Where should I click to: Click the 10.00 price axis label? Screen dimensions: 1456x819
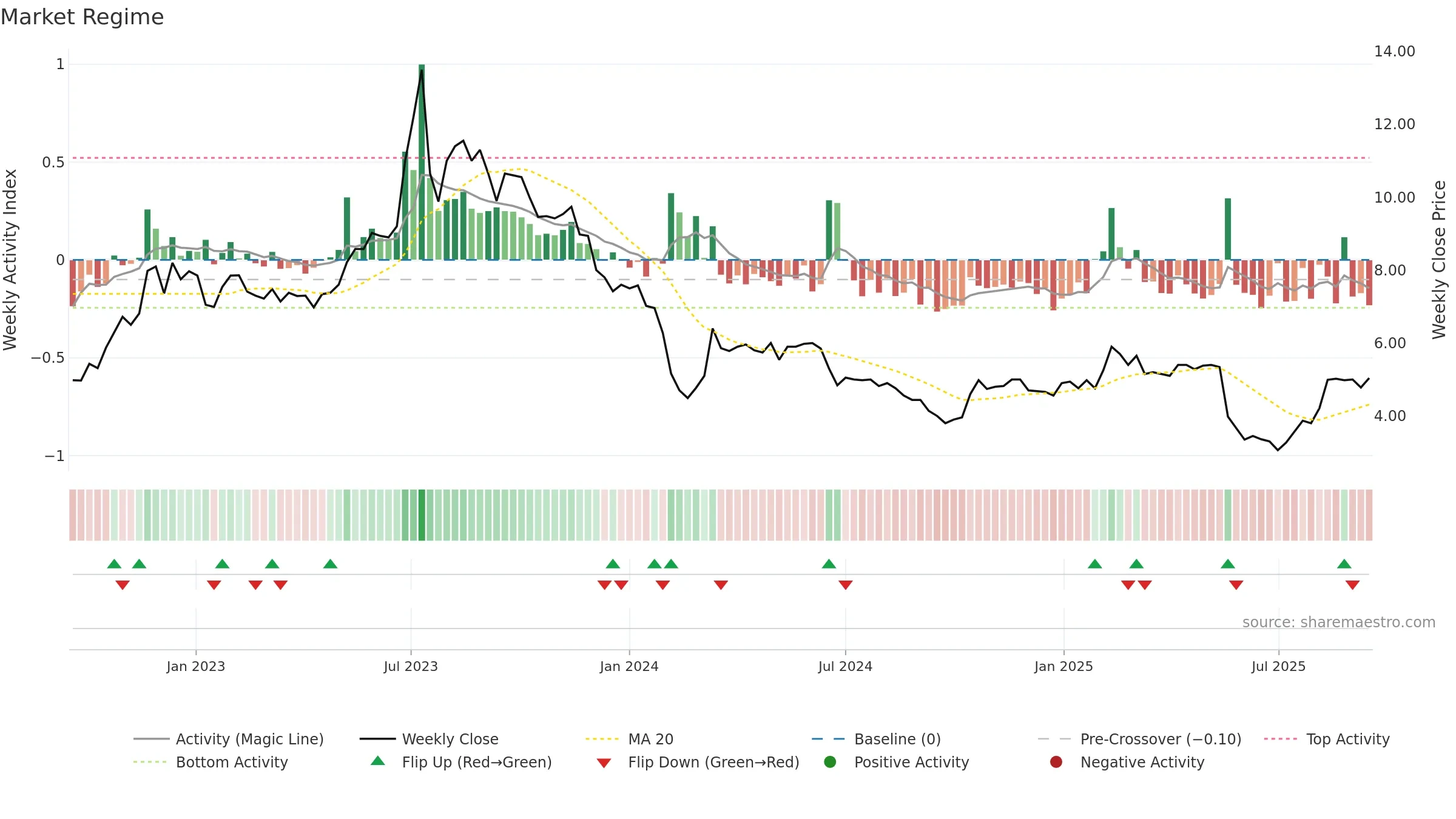[1395, 198]
